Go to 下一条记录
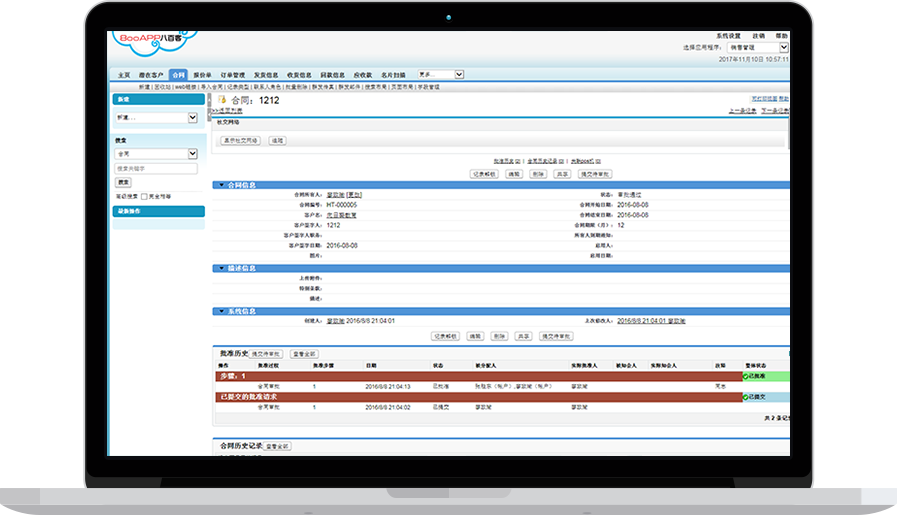897x515 pixels. pos(775,111)
